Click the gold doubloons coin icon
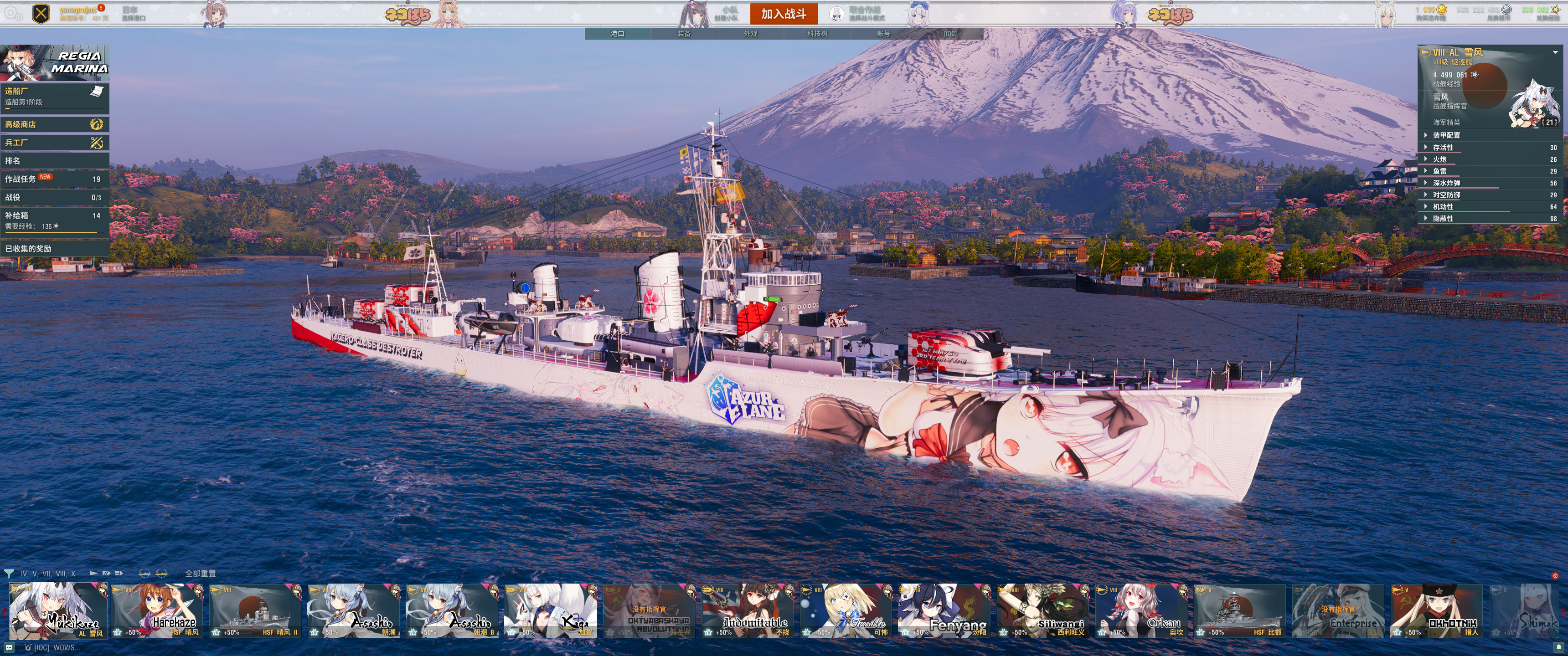Screen dimensions: 1568x656 point(1441,10)
